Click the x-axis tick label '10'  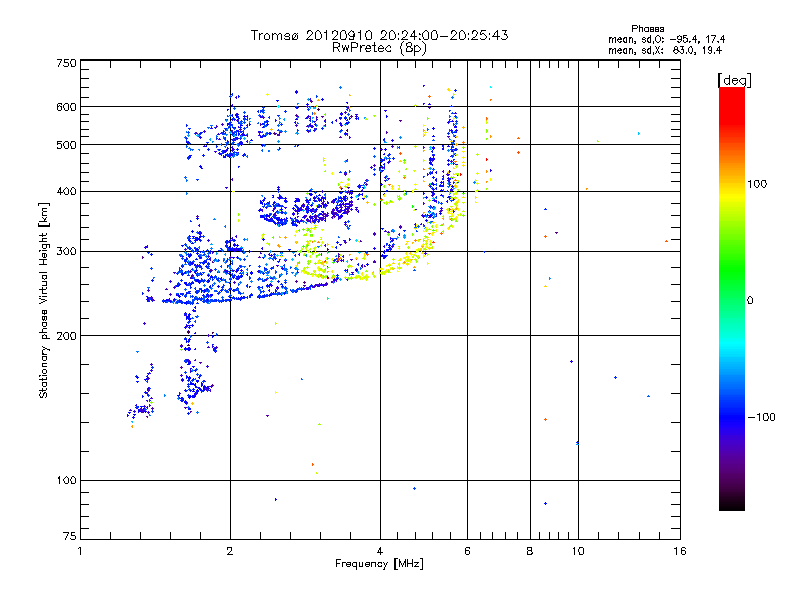pos(578,551)
